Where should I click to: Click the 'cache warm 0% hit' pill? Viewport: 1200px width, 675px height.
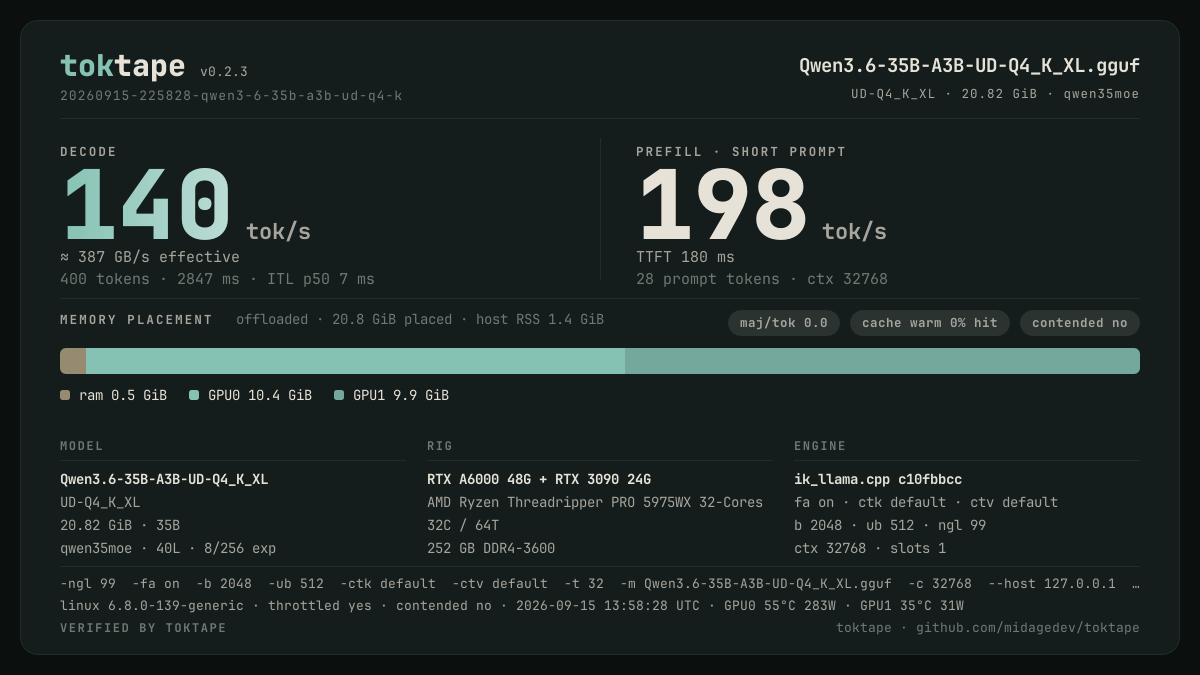coord(930,323)
